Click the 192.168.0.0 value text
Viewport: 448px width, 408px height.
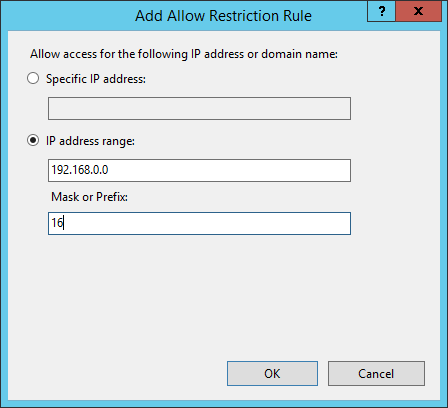[80, 170]
